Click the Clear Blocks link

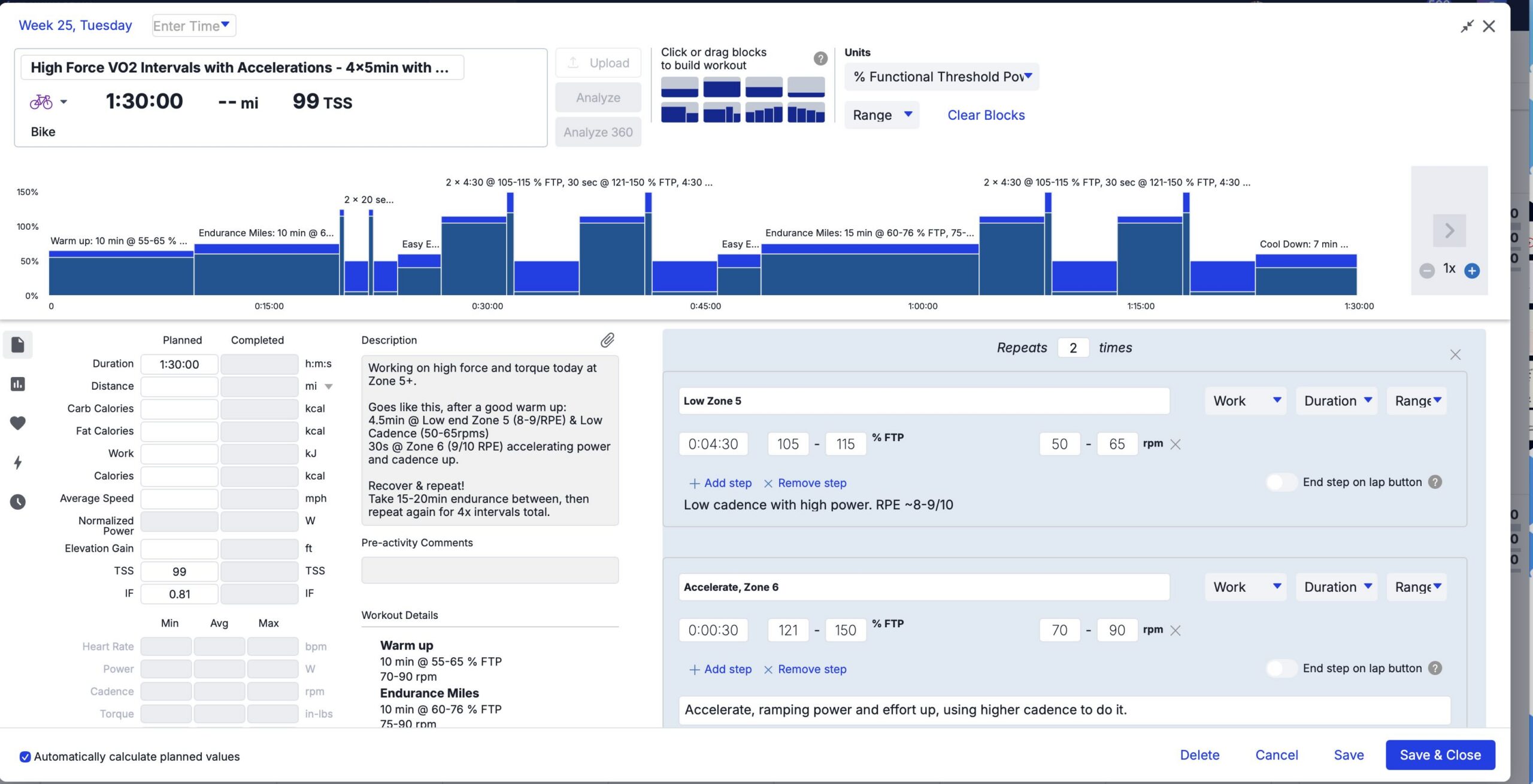tap(986, 115)
